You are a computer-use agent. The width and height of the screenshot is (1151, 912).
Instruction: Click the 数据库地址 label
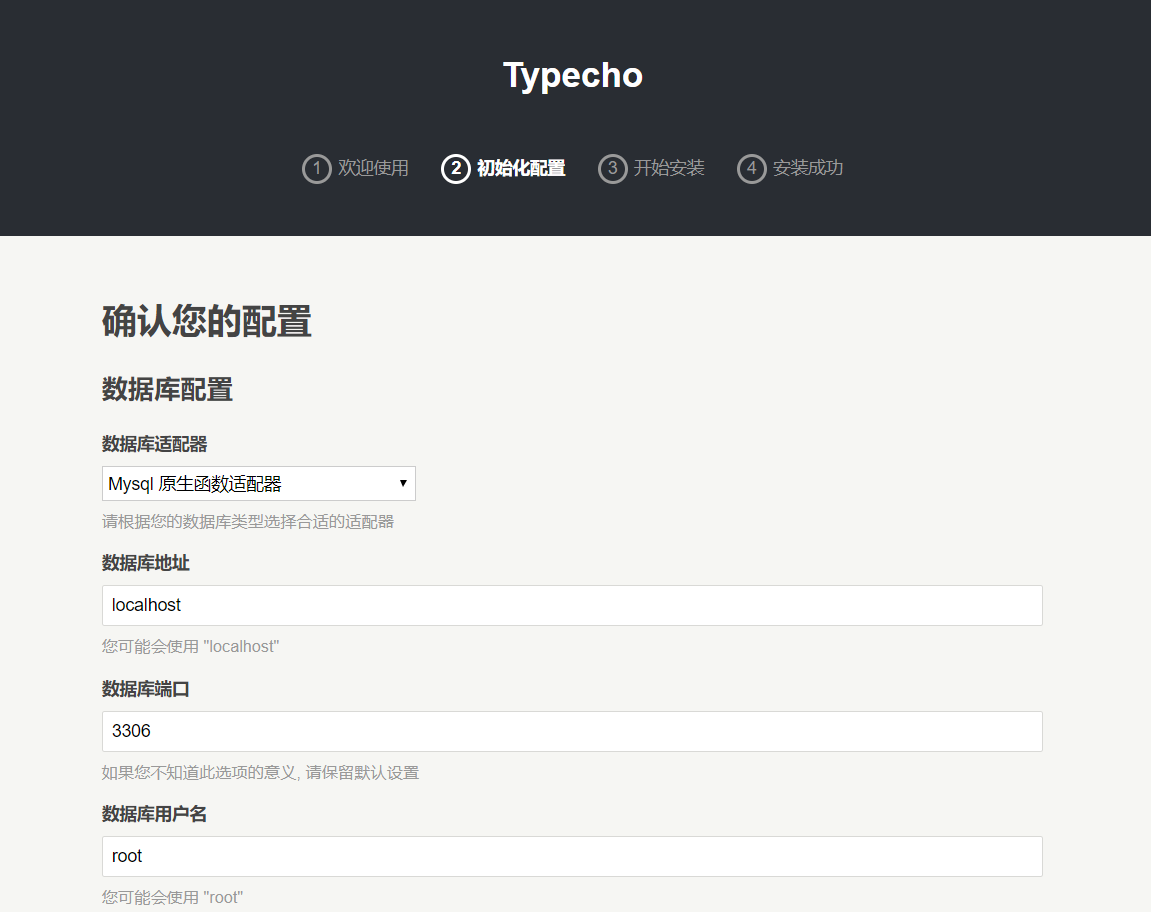click(x=145, y=563)
